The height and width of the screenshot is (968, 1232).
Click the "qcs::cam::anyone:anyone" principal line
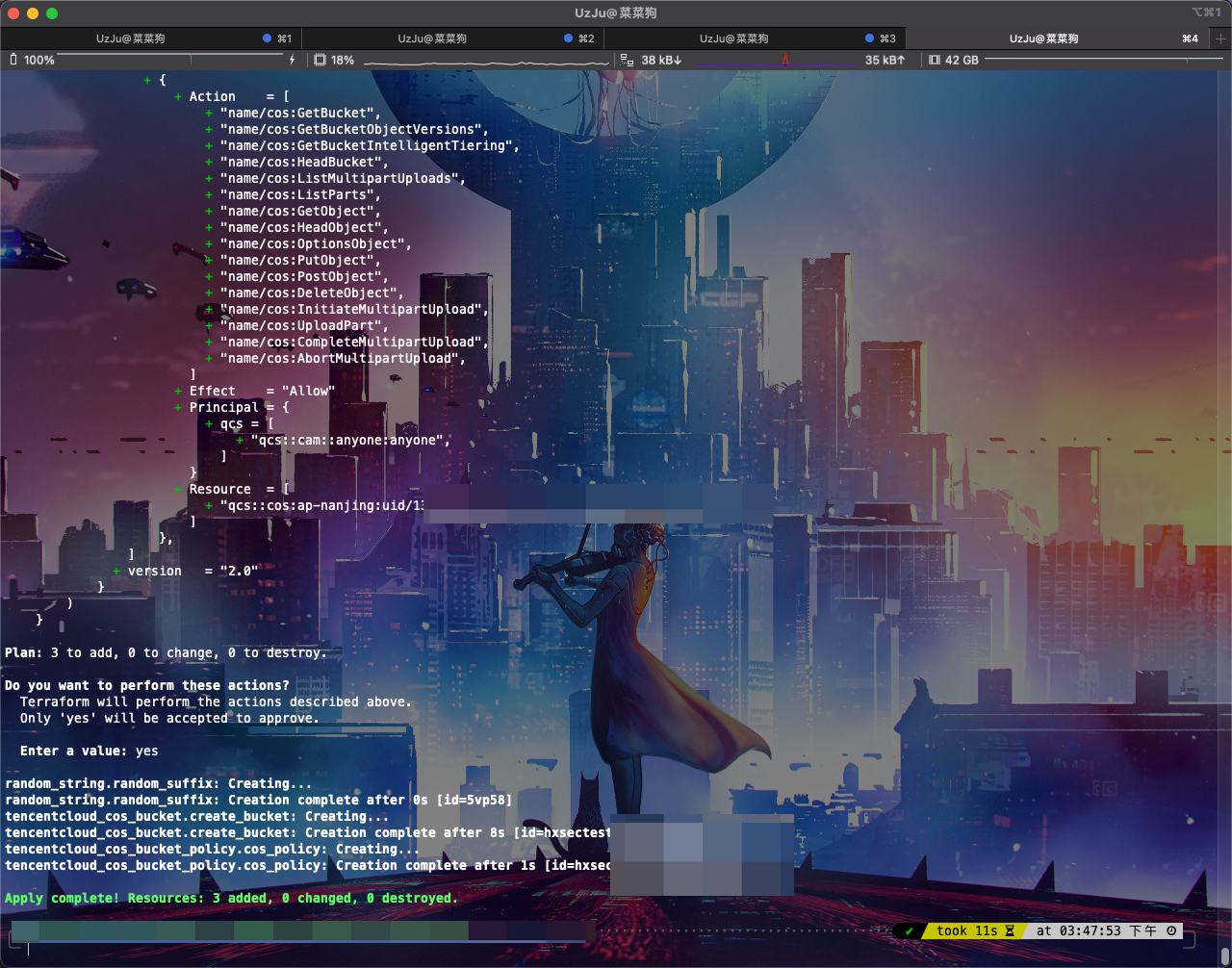pos(344,440)
